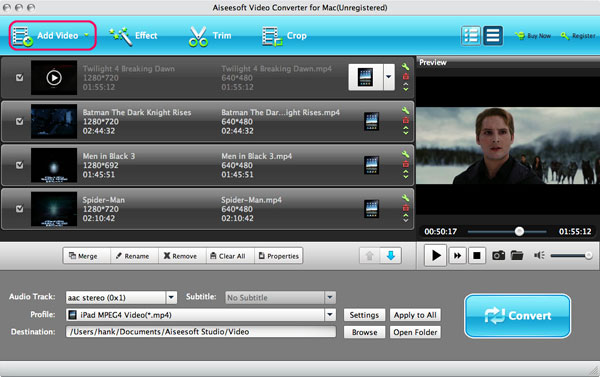The height and width of the screenshot is (377, 600).
Task: Open the snapshot folder icon
Action: (x=517, y=255)
